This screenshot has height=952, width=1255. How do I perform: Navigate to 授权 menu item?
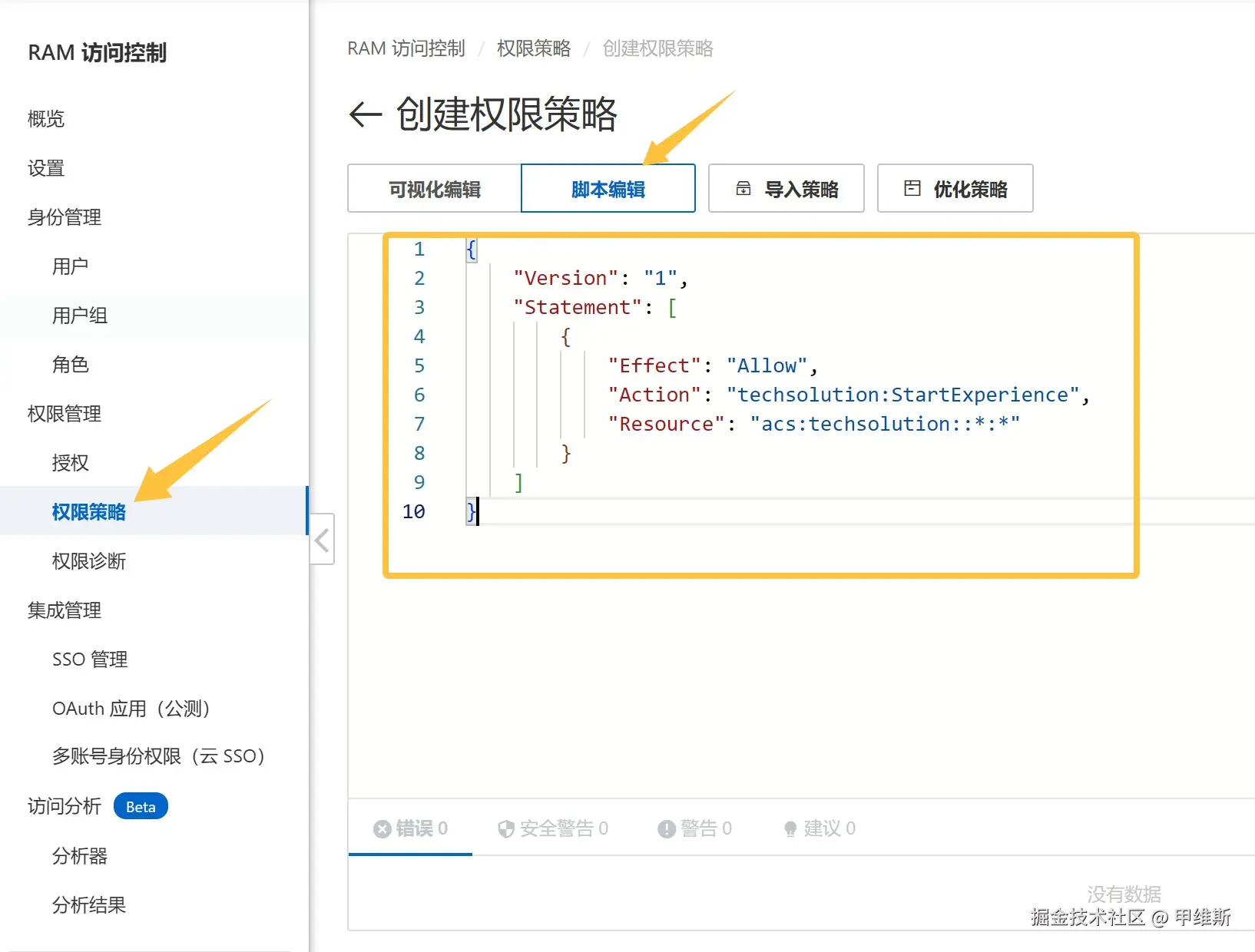click(71, 463)
